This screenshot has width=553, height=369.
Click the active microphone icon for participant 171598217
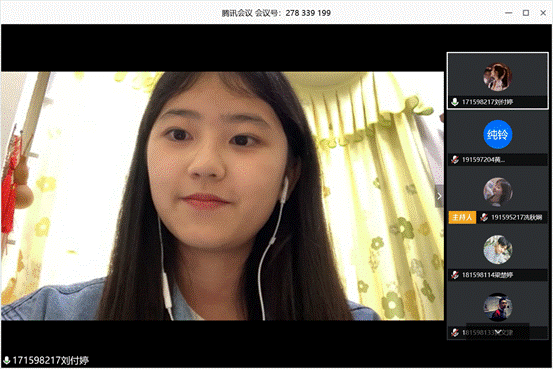coord(455,102)
